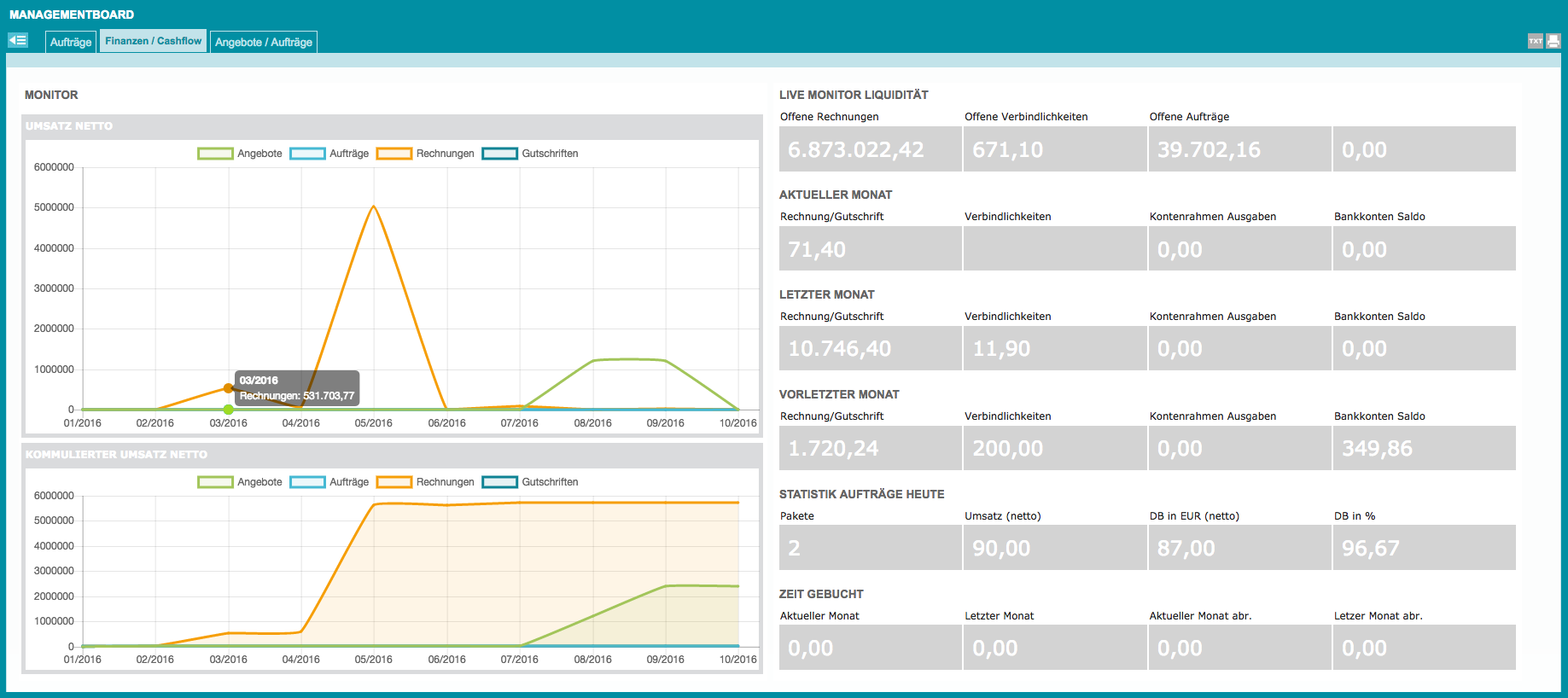Select the Finanzen / Cashflow tab
Image resolution: width=1568 pixels, height=698 pixels.
pyautogui.click(x=154, y=41)
